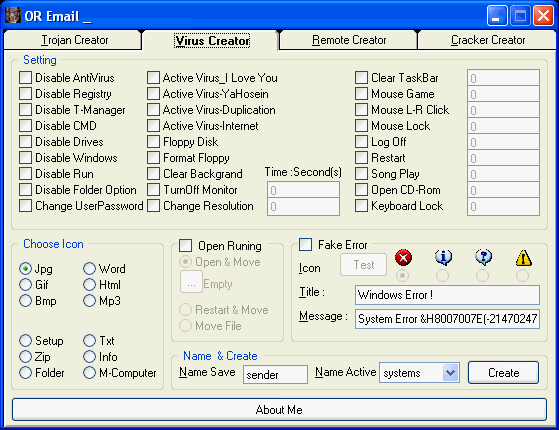Select the Zip icon radio button

click(25, 357)
